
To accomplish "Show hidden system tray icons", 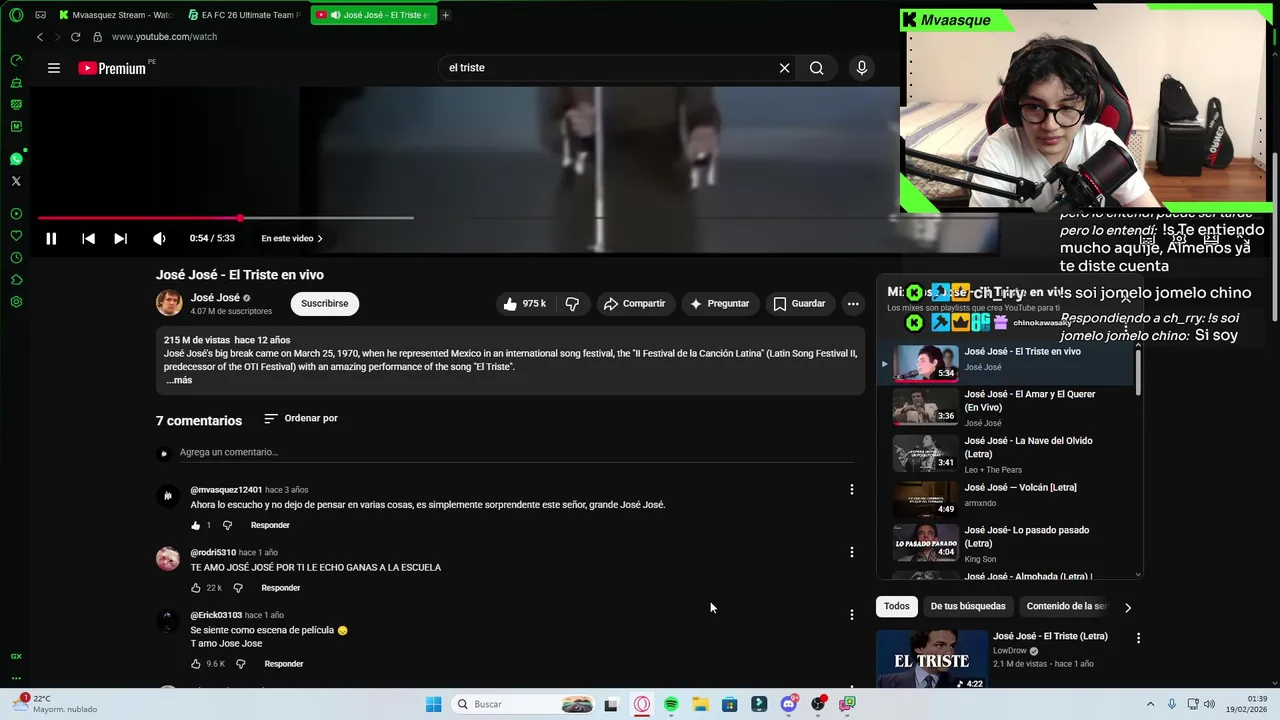I will (x=1150, y=704).
